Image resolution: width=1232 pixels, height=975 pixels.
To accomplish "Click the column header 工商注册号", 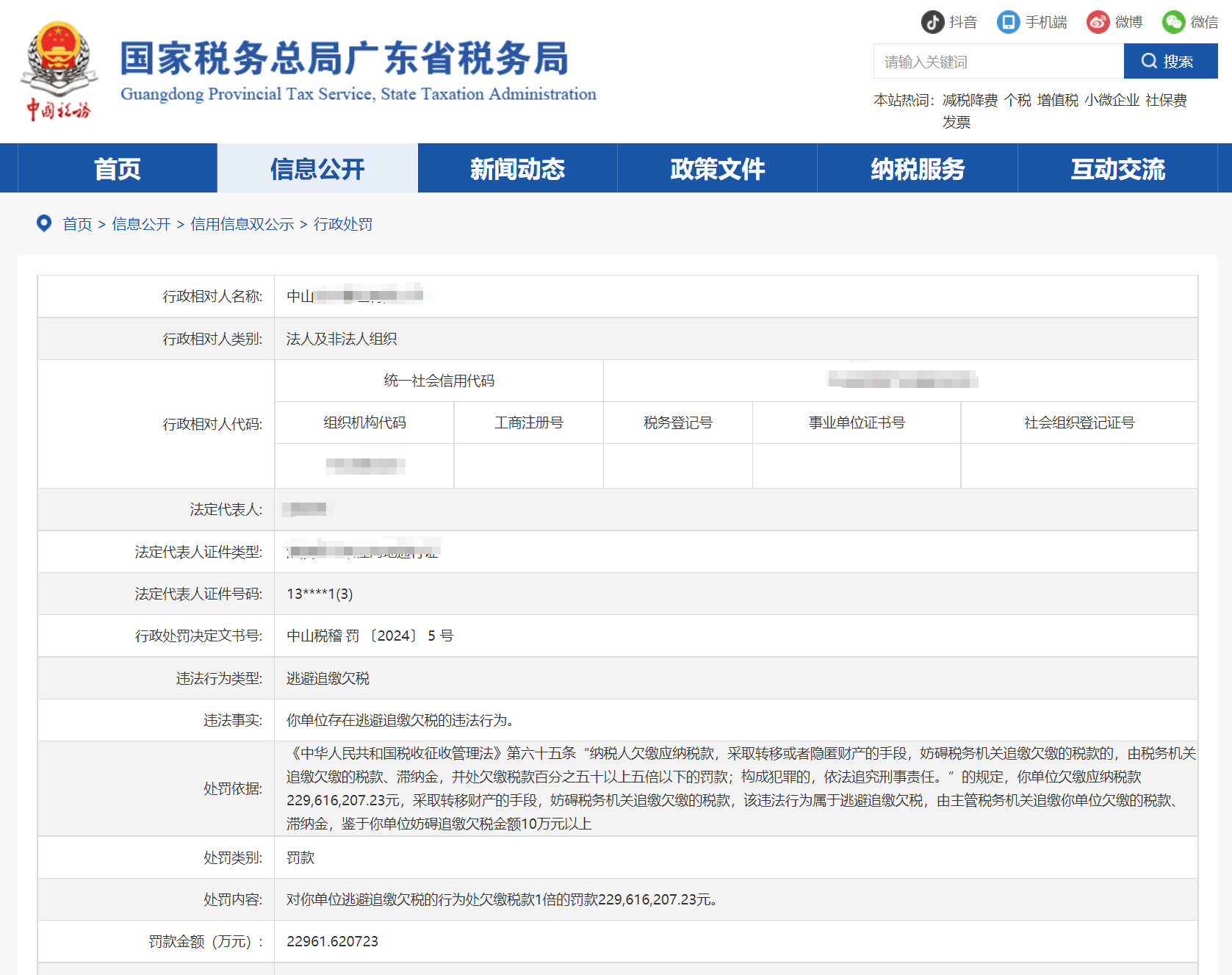I will pos(529,422).
